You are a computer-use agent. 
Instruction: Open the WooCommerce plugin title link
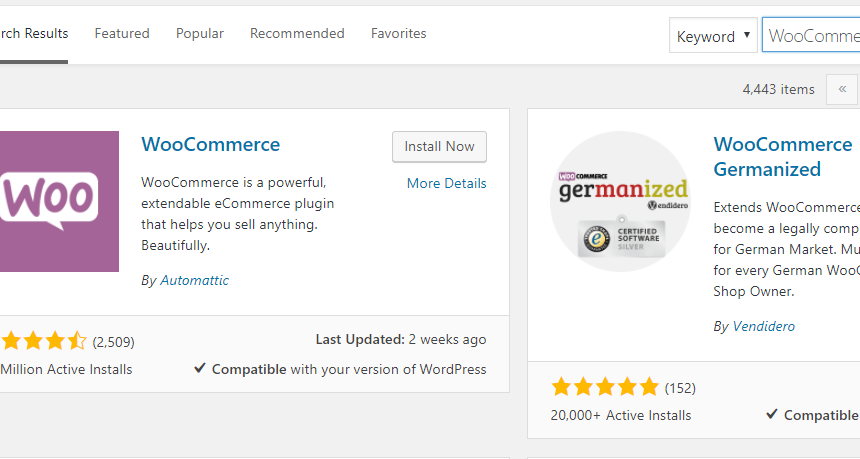[211, 144]
